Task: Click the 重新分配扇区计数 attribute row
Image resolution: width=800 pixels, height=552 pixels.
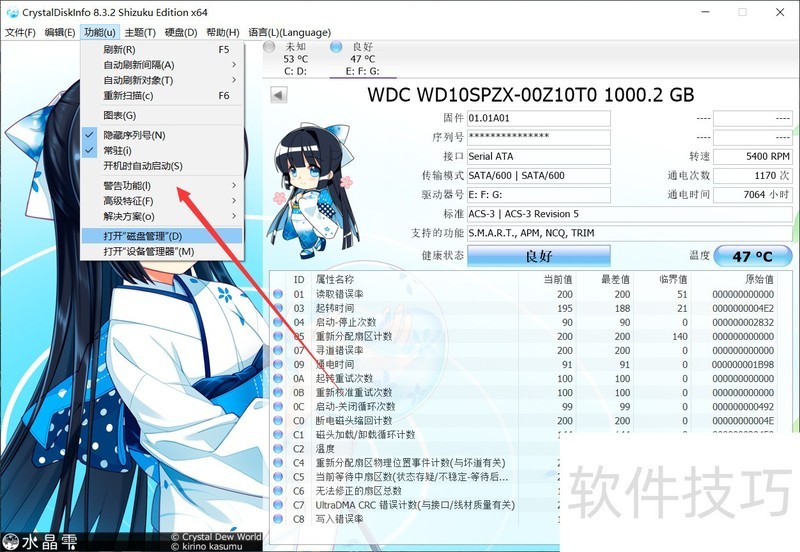Action: pos(524,336)
